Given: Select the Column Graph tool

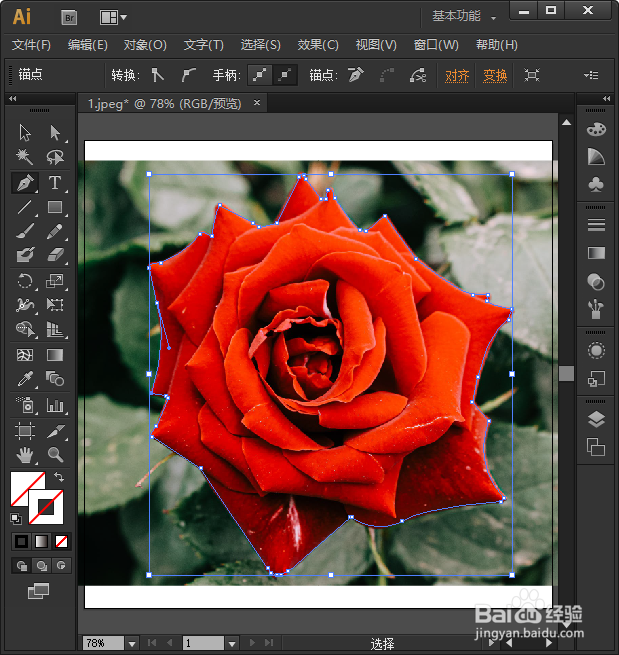Looking at the screenshot, I should pos(55,405).
